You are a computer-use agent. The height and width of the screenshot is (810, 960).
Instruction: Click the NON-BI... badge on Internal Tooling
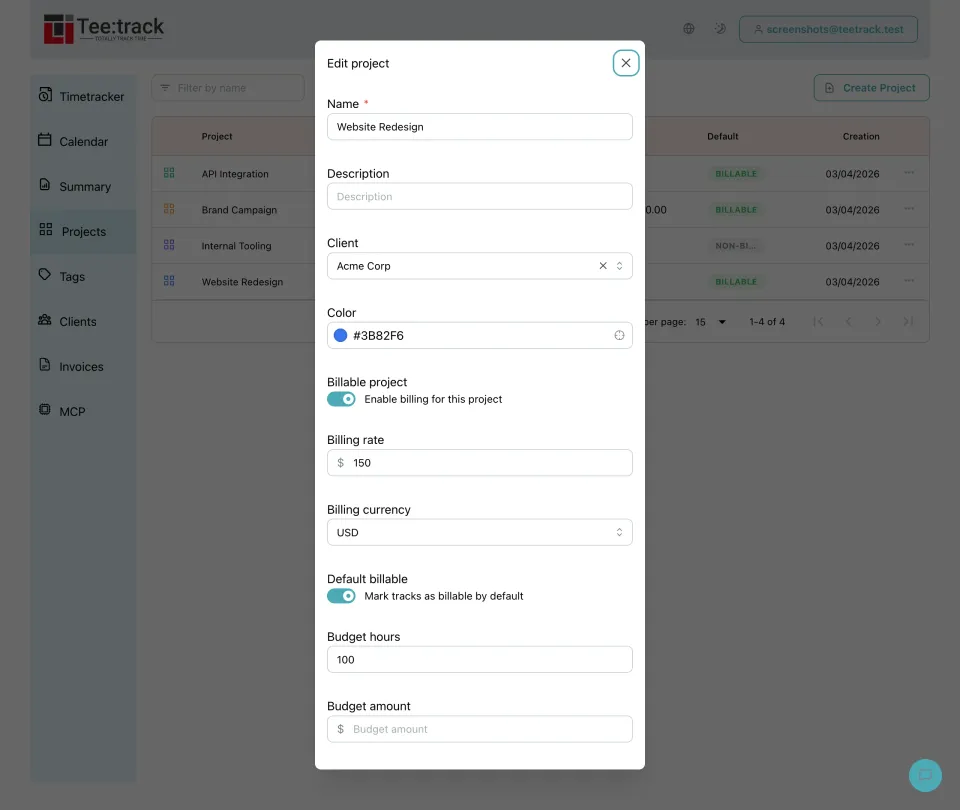click(735, 246)
